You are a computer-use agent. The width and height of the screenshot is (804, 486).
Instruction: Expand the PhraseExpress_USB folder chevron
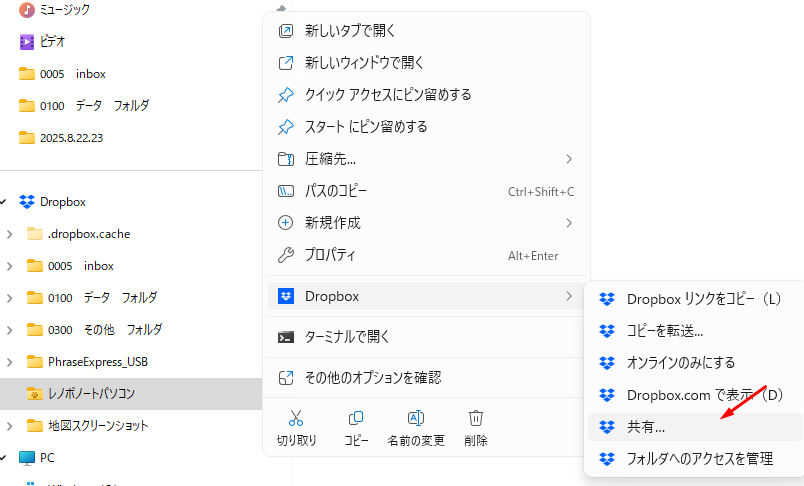(10, 362)
